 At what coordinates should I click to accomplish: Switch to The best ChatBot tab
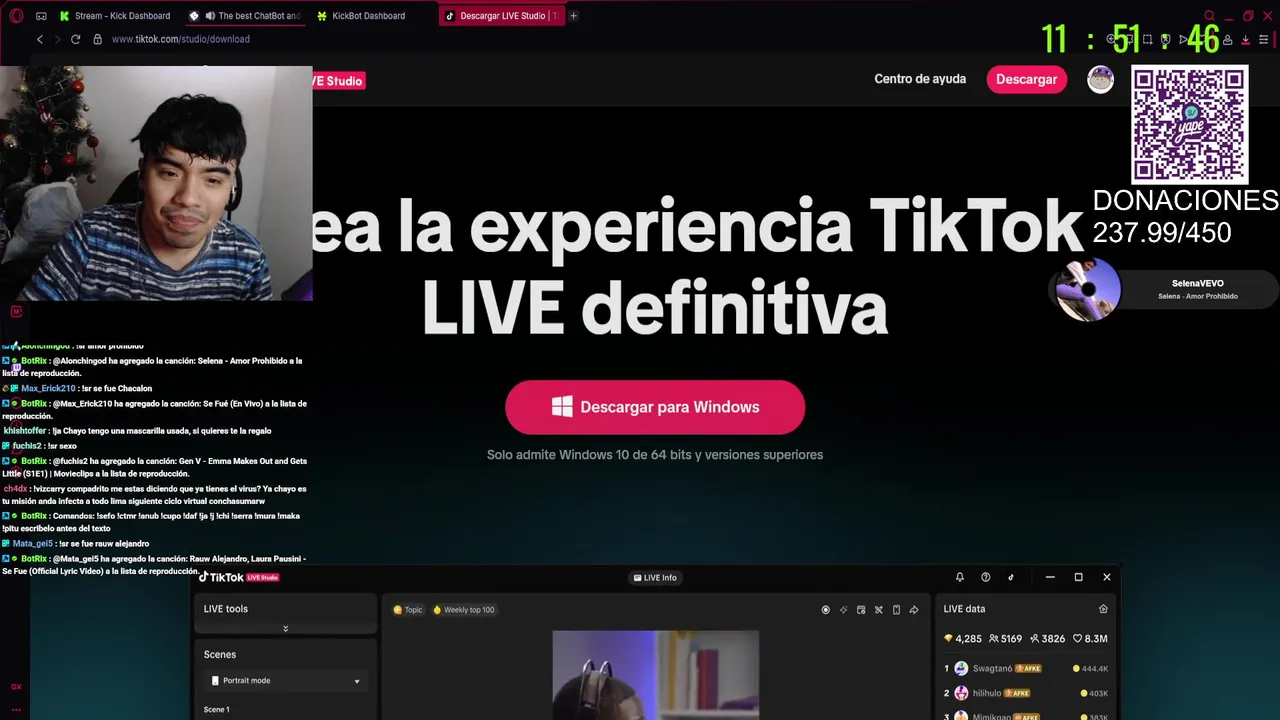245,16
